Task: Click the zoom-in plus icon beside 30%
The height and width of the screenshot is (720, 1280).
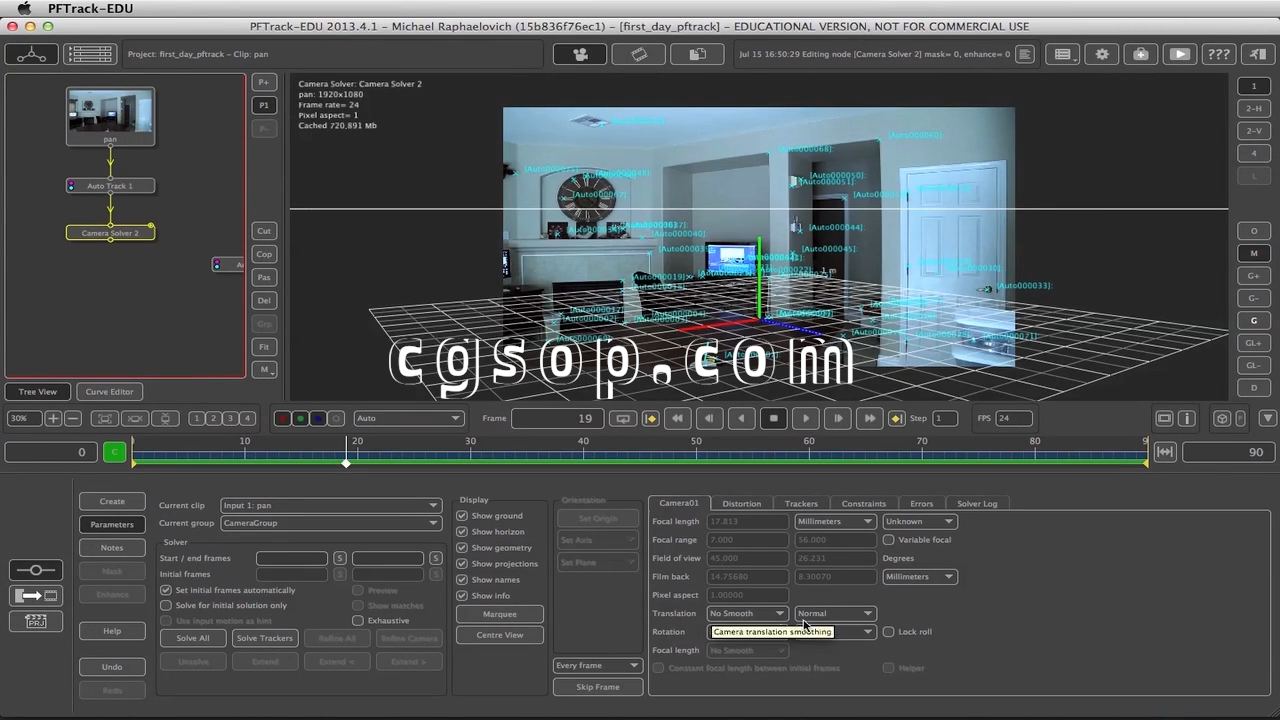Action: (x=53, y=419)
